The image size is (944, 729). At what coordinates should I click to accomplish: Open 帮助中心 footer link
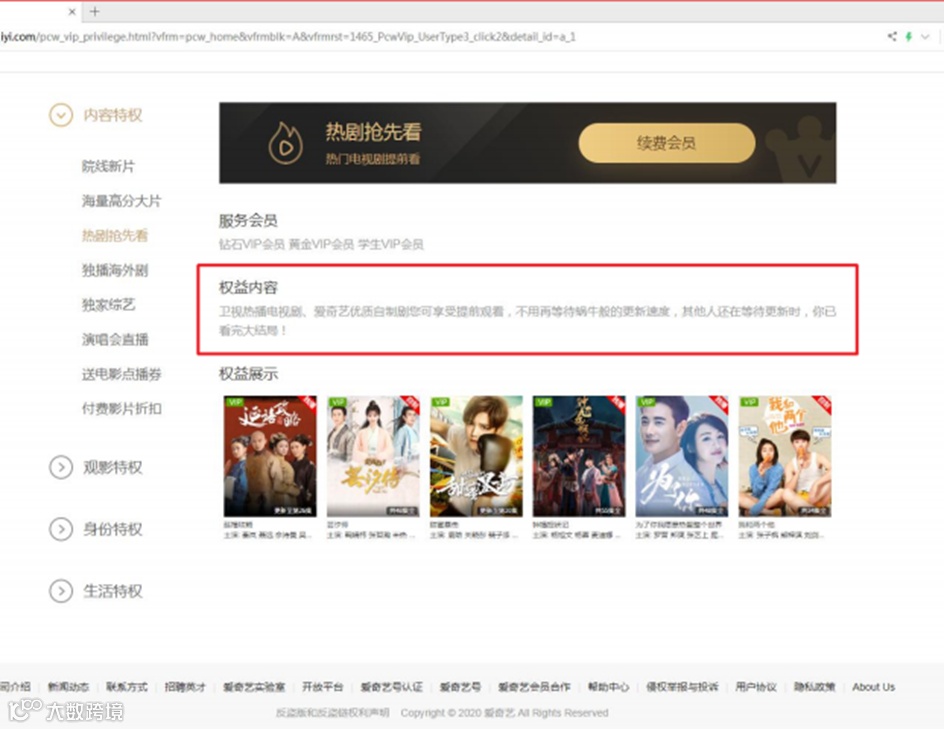click(608, 687)
